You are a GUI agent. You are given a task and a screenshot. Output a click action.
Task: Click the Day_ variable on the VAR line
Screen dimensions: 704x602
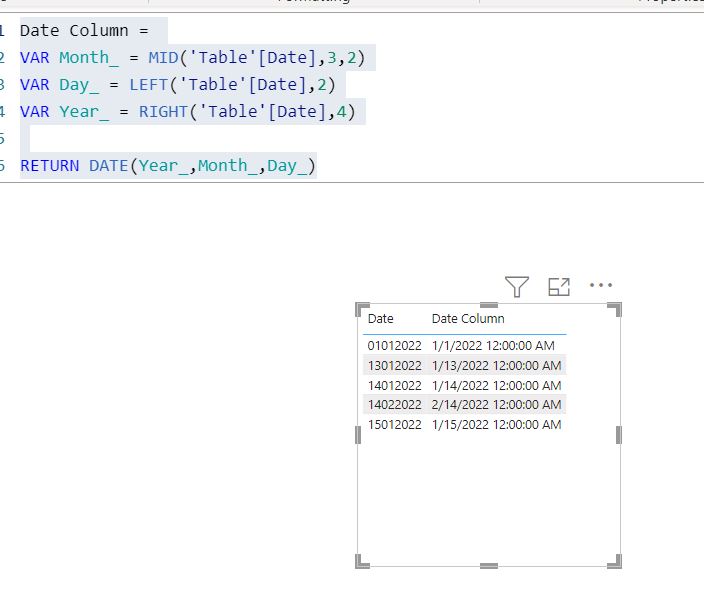pyautogui.click(x=79, y=85)
